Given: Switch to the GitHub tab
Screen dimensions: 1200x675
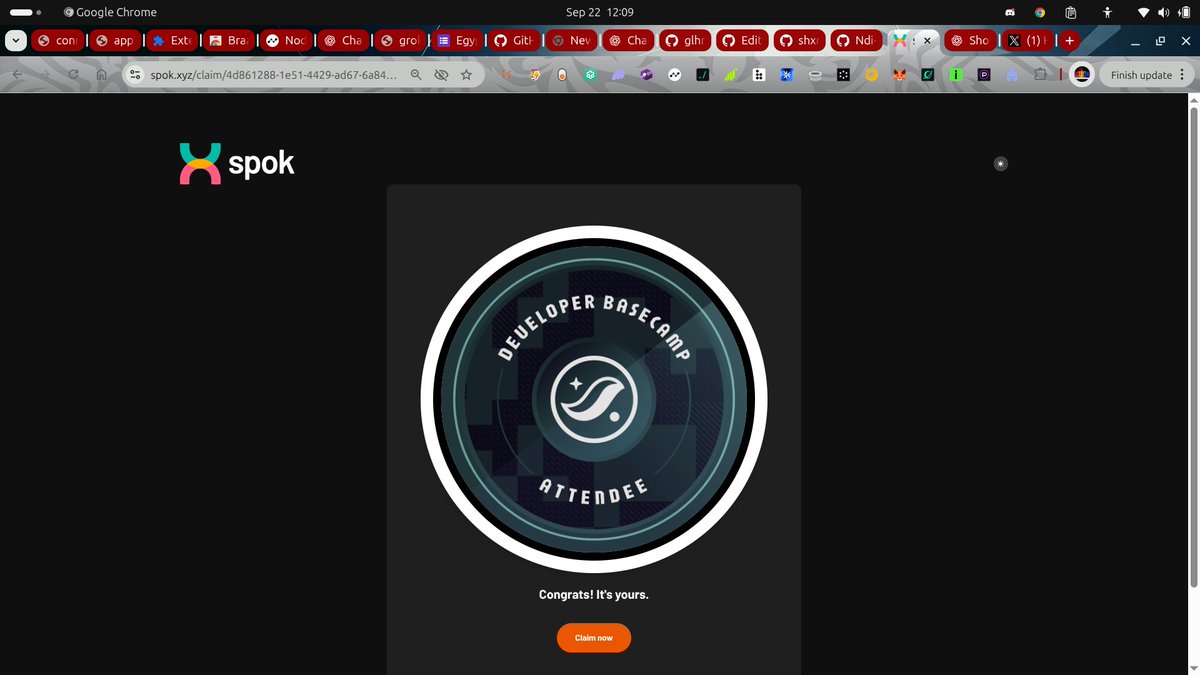Looking at the screenshot, I should click(513, 41).
